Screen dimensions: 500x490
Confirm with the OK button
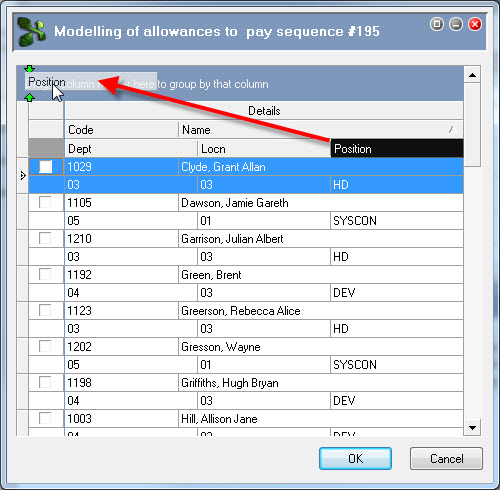[x=355, y=459]
